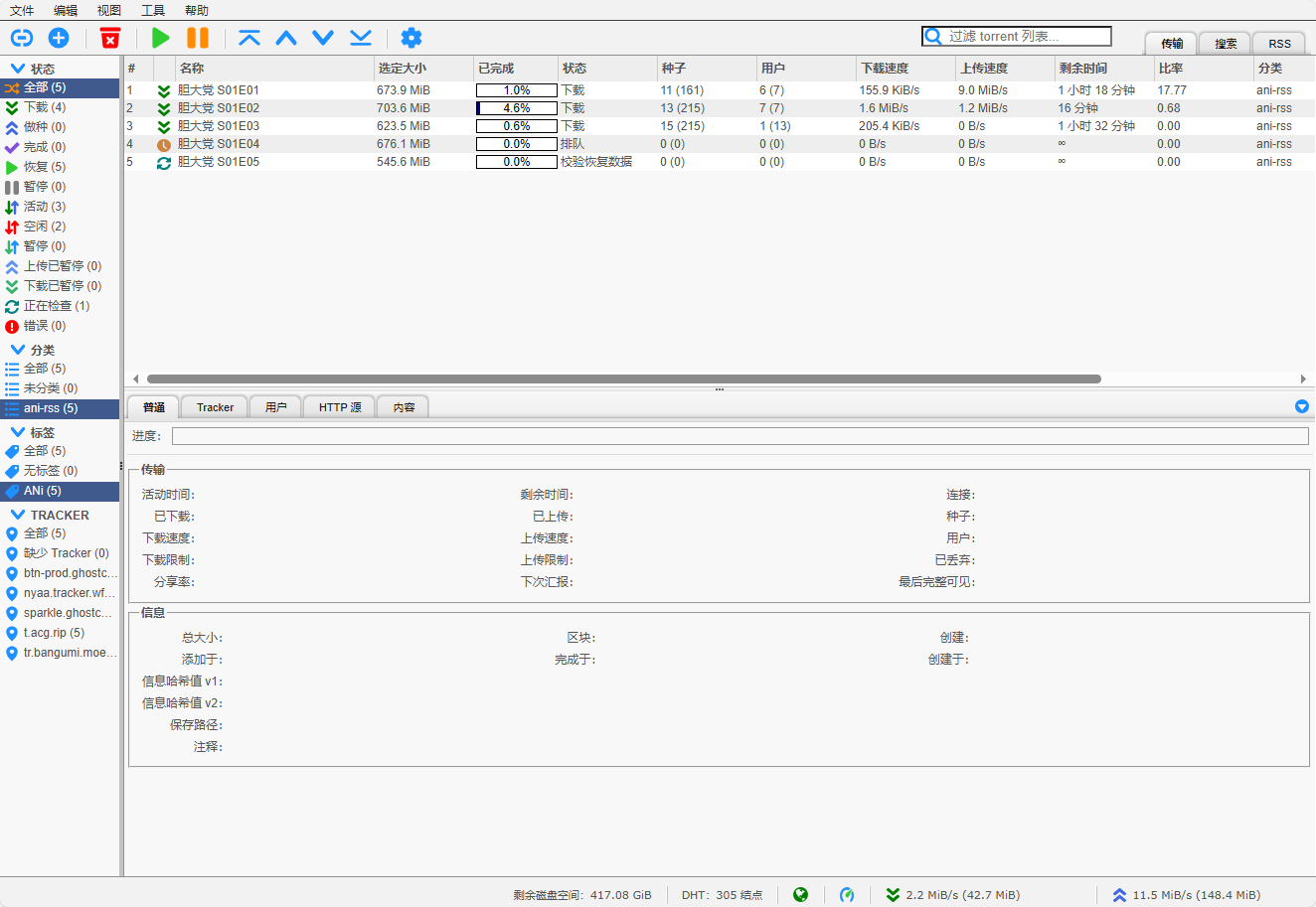Click the add torrent file plus icon
The height and width of the screenshot is (907, 1316).
(59, 38)
